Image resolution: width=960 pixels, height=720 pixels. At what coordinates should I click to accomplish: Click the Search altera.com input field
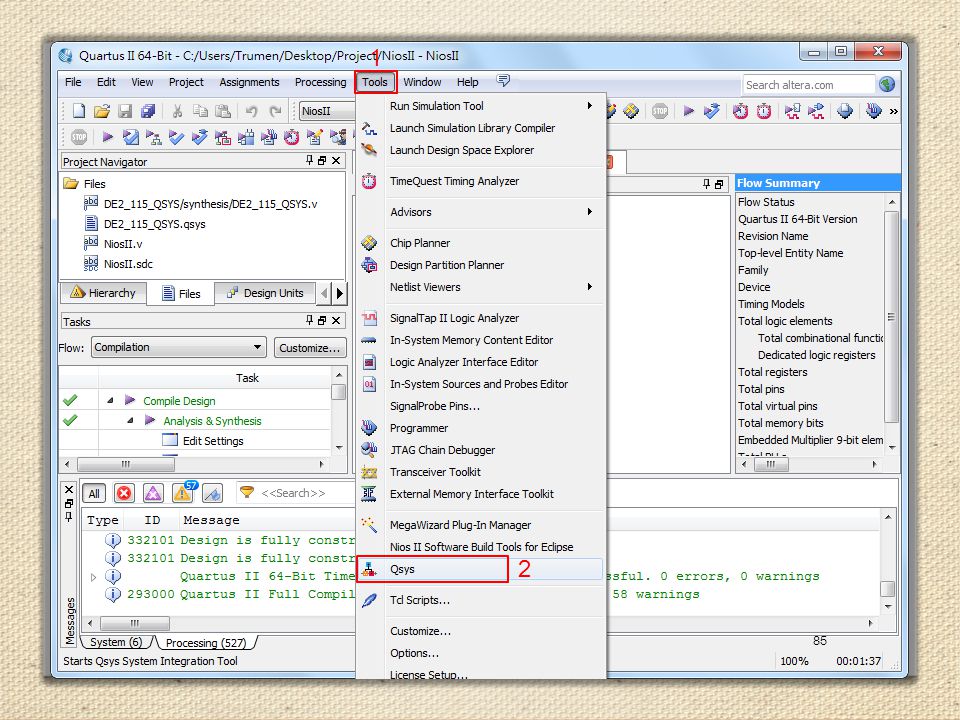(x=808, y=84)
